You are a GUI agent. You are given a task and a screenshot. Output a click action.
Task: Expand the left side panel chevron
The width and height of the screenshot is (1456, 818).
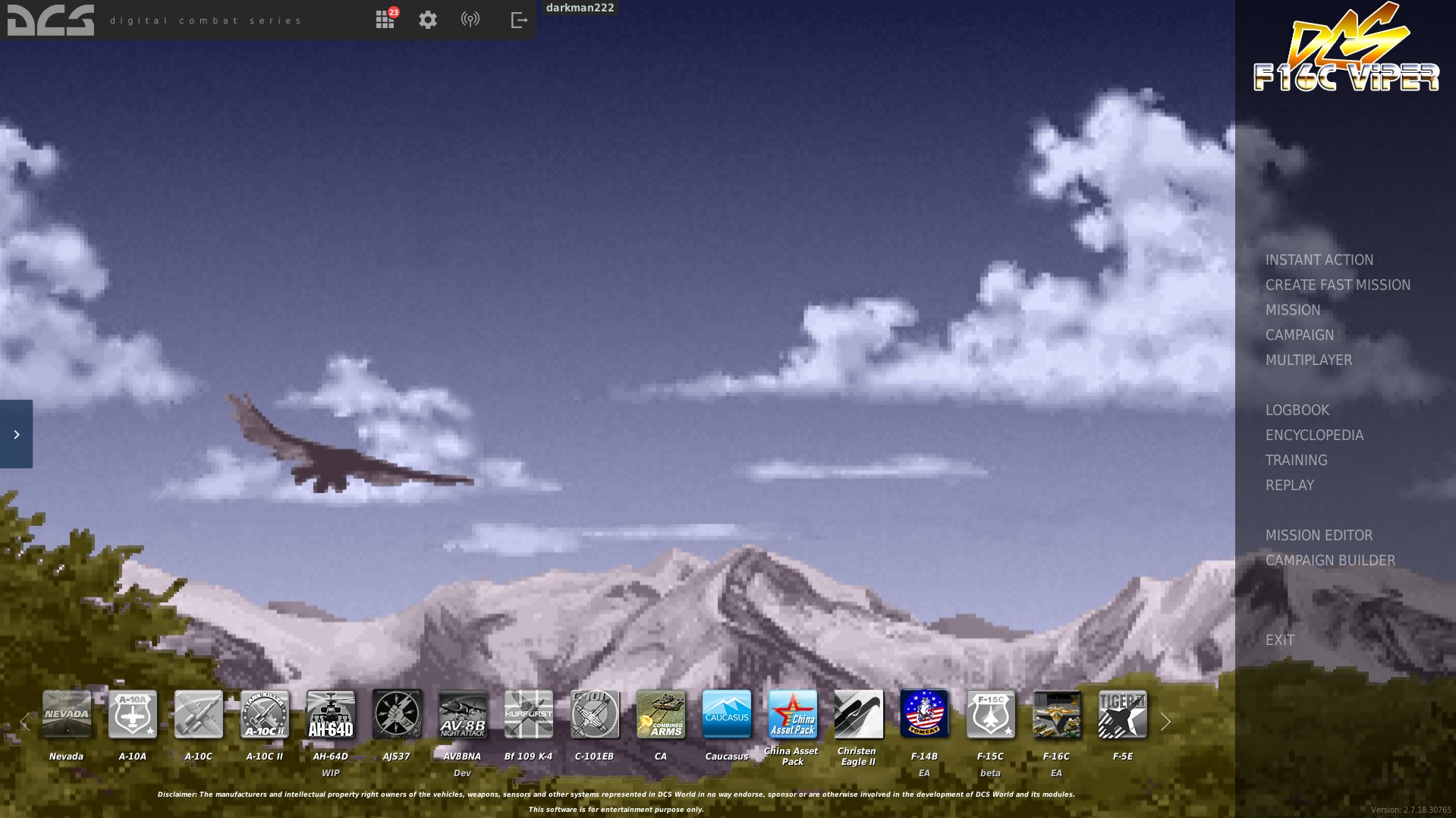coord(16,433)
